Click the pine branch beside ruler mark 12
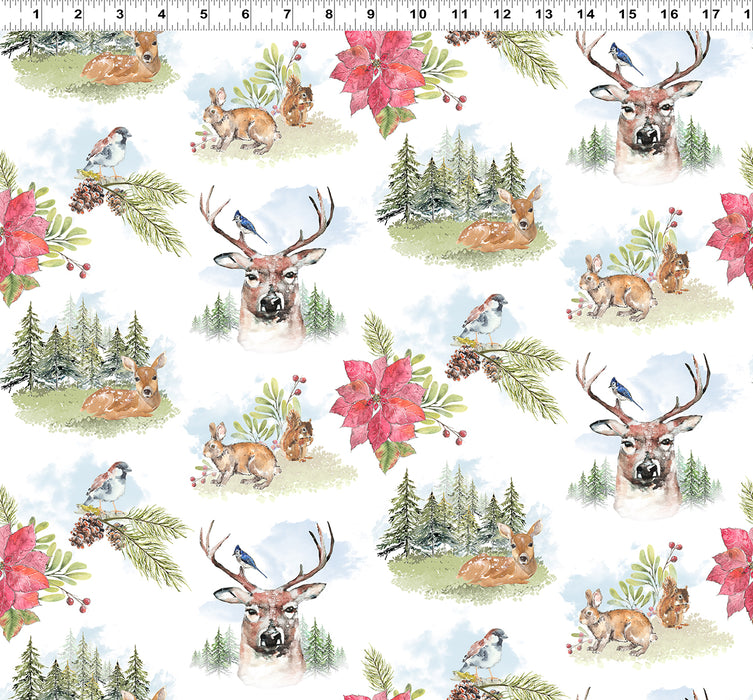This screenshot has width=753, height=700. (528, 55)
